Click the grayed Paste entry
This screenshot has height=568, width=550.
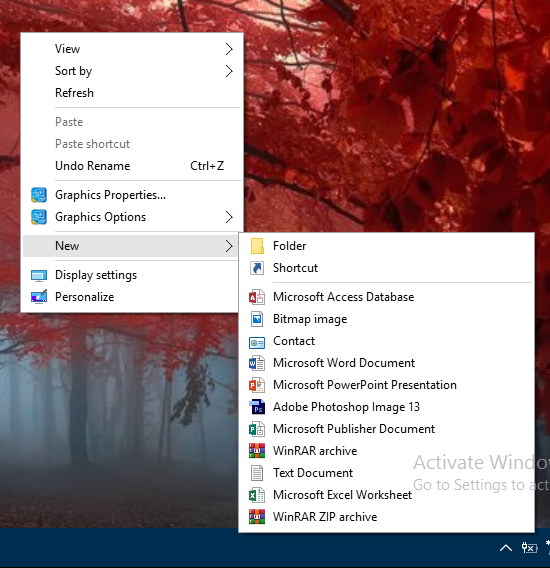[132, 122]
